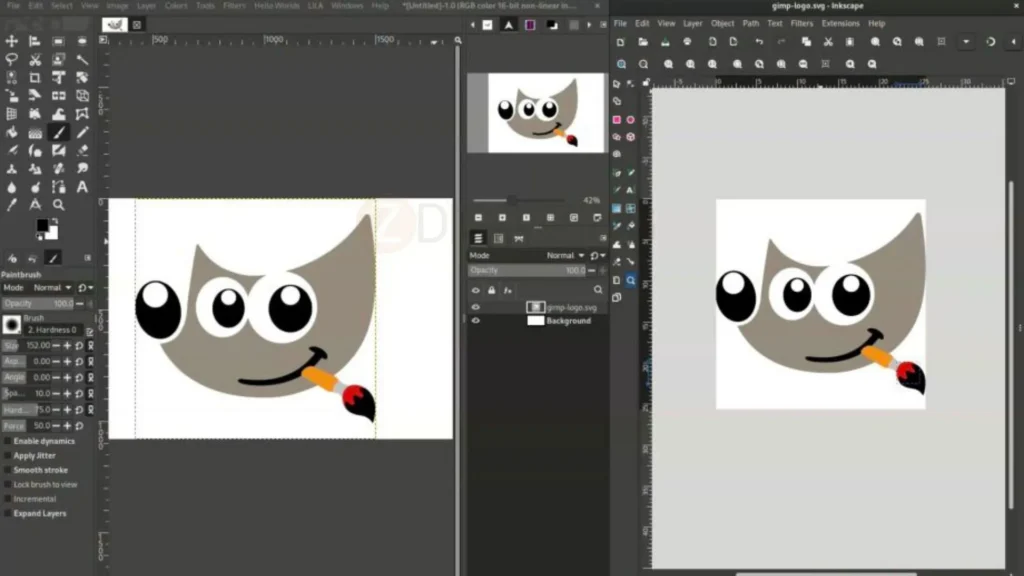Enable dynamics checkbox in Paintbrush options
This screenshot has height=576, width=1024.
[x=7, y=441]
